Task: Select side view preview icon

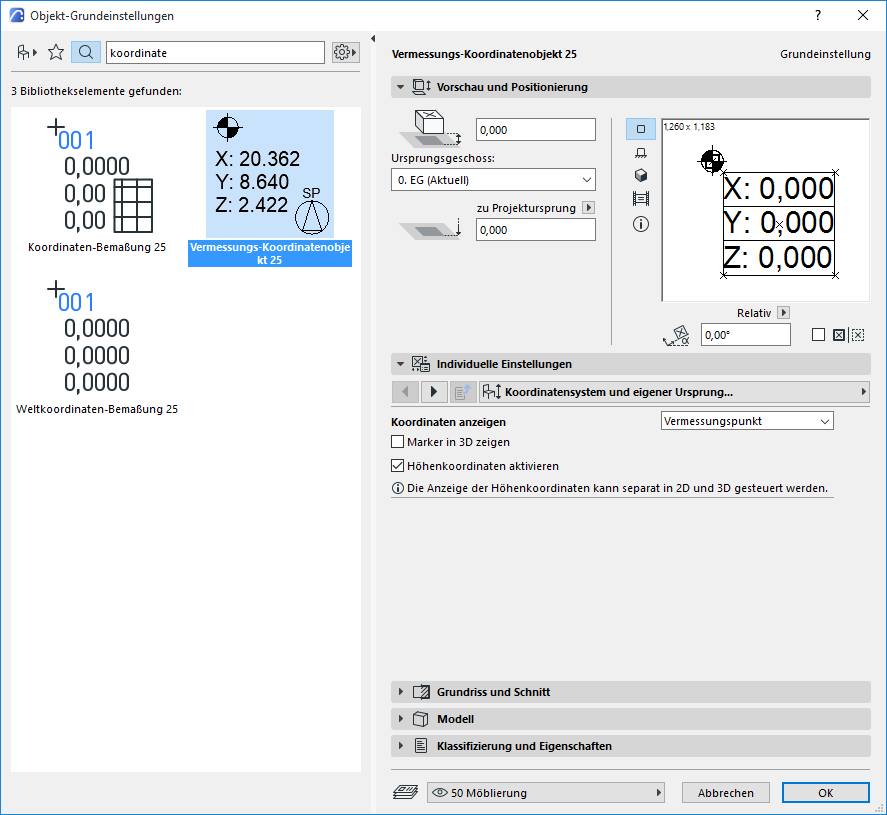Action: (x=641, y=153)
